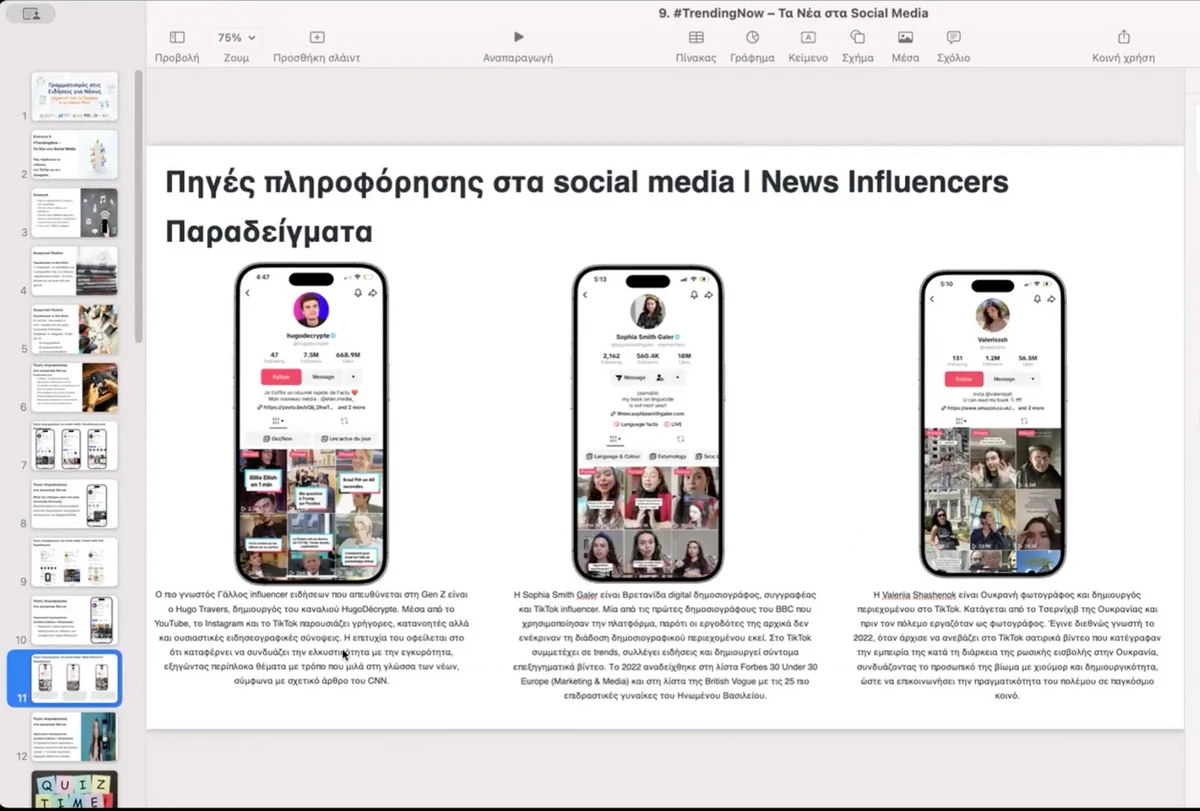Select slide 1 thumbnail in navigator

(x=74, y=96)
